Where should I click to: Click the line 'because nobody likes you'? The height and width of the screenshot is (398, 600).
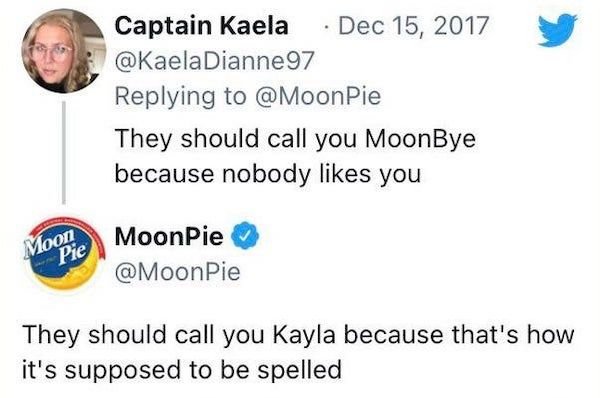click(268, 174)
